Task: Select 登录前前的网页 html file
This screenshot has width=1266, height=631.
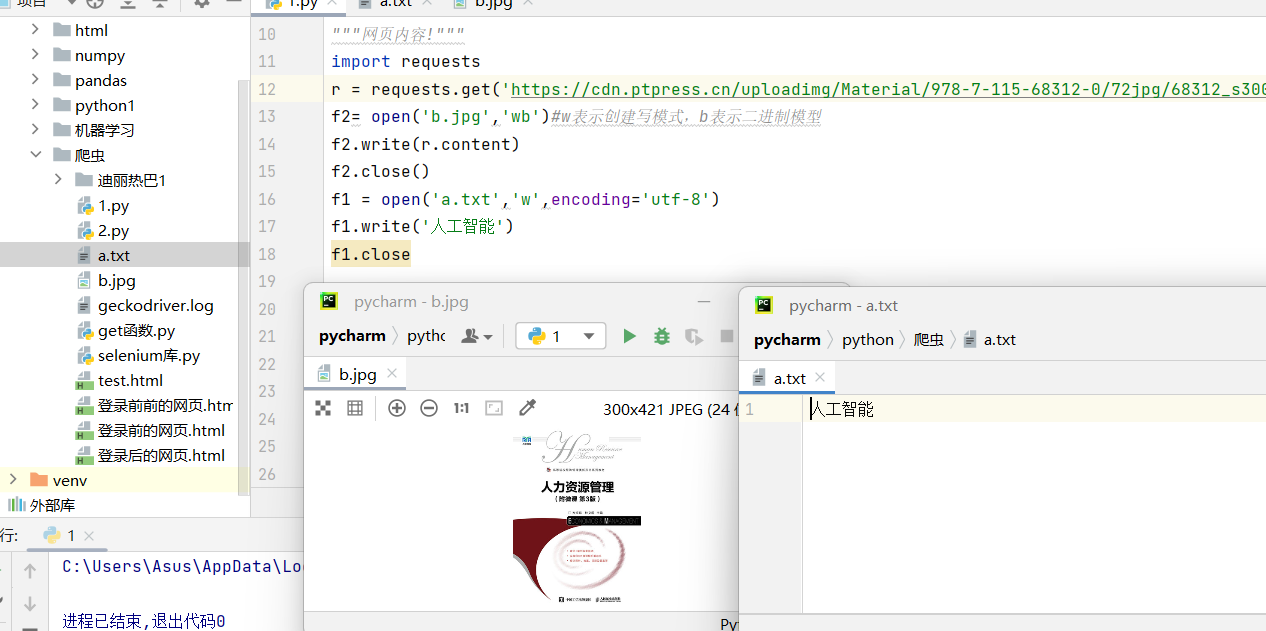Action: point(165,405)
